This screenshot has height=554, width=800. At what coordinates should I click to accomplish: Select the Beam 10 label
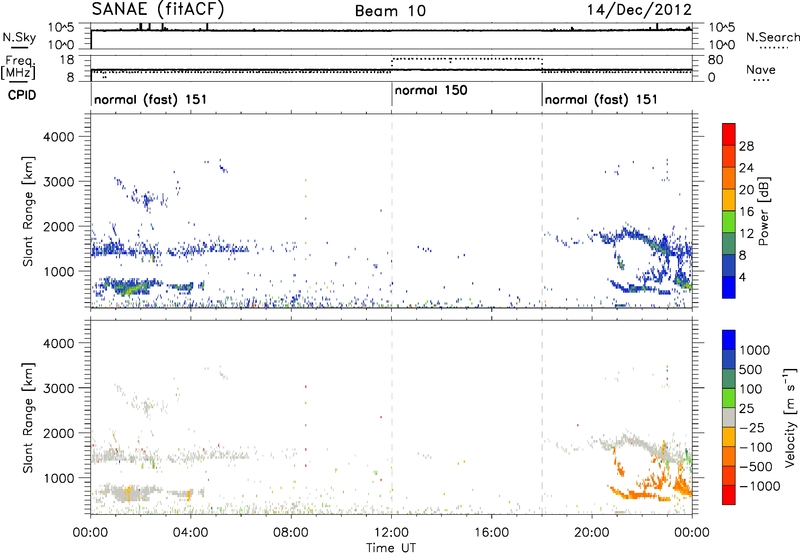390,11
